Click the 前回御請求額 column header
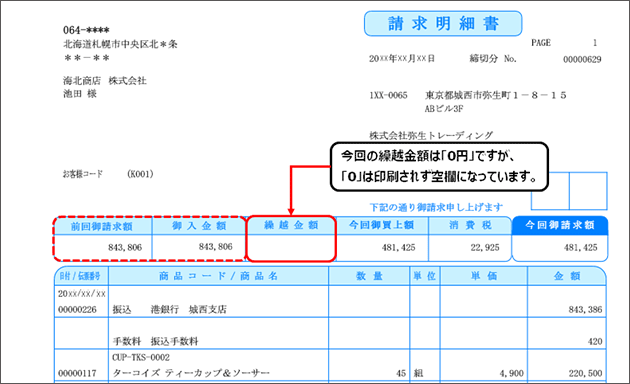The height and width of the screenshot is (384, 630). 102,227
